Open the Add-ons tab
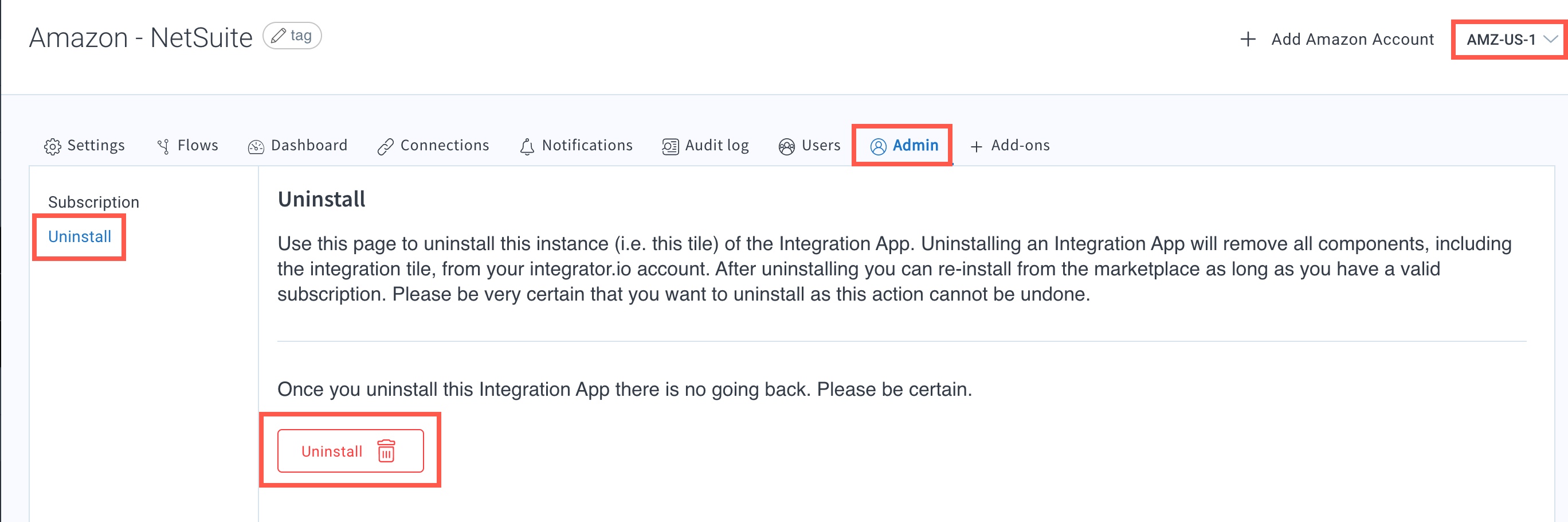 click(x=1010, y=146)
